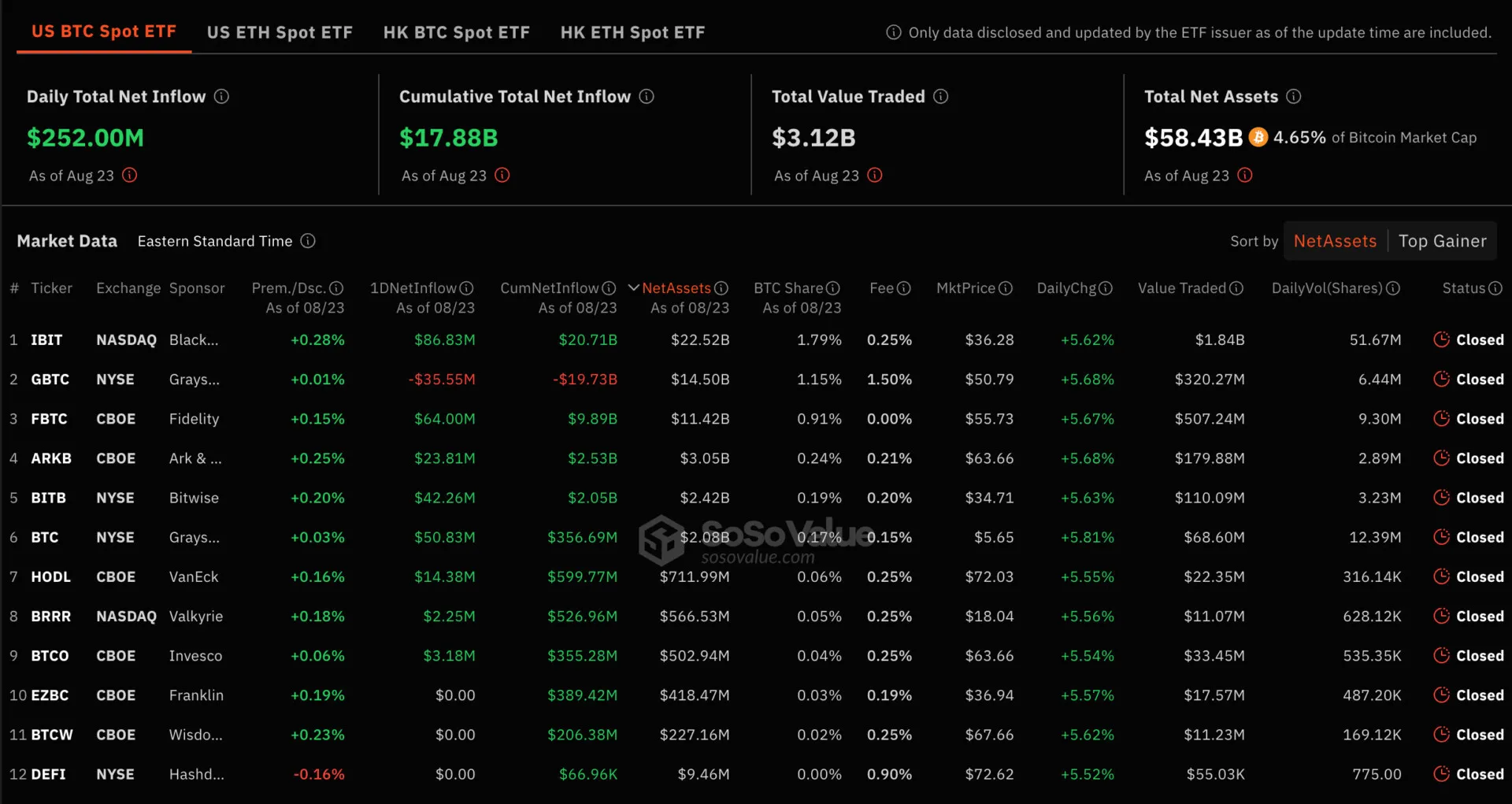1512x804 pixels.
Task: Sort by the DailyChg column header
Action: [1066, 288]
